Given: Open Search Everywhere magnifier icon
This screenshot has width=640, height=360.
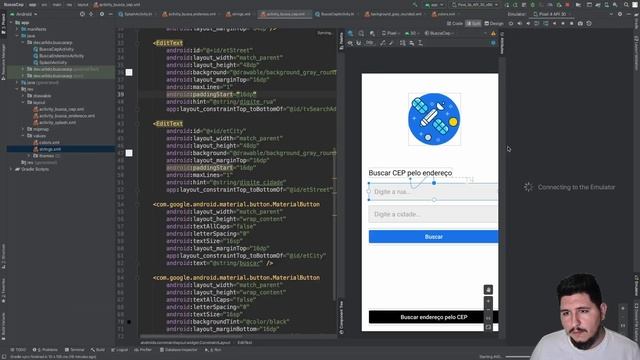Looking at the screenshot, I should [x=626, y=5].
